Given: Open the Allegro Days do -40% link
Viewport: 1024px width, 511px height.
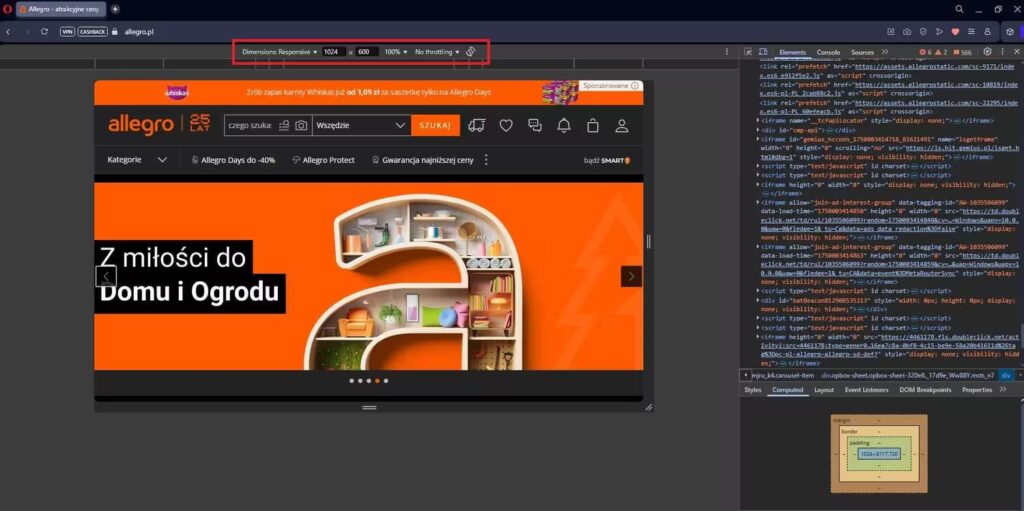Looking at the screenshot, I should (233, 159).
